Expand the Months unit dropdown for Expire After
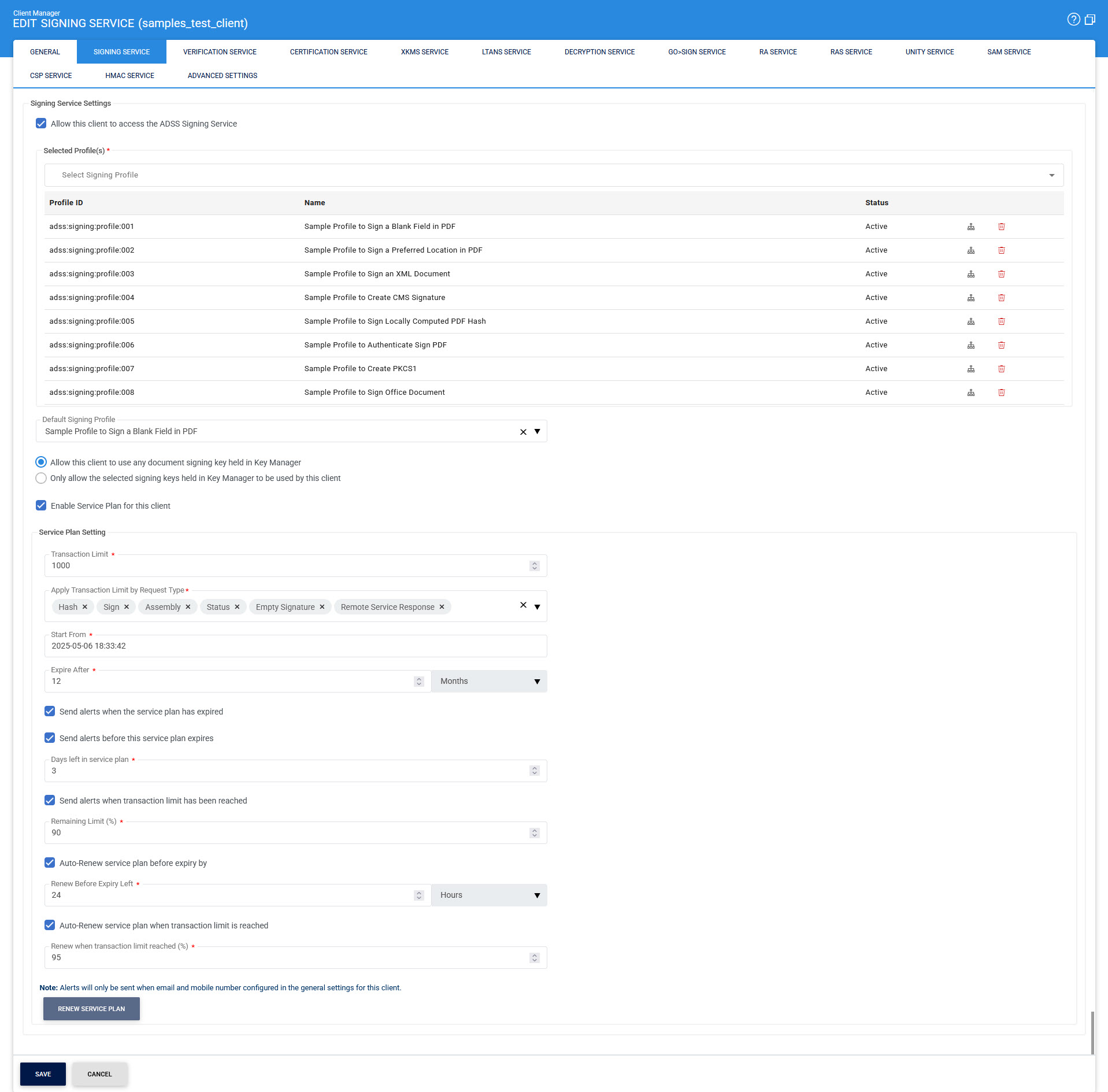Viewport: 1108px width, 1092px height. point(489,682)
